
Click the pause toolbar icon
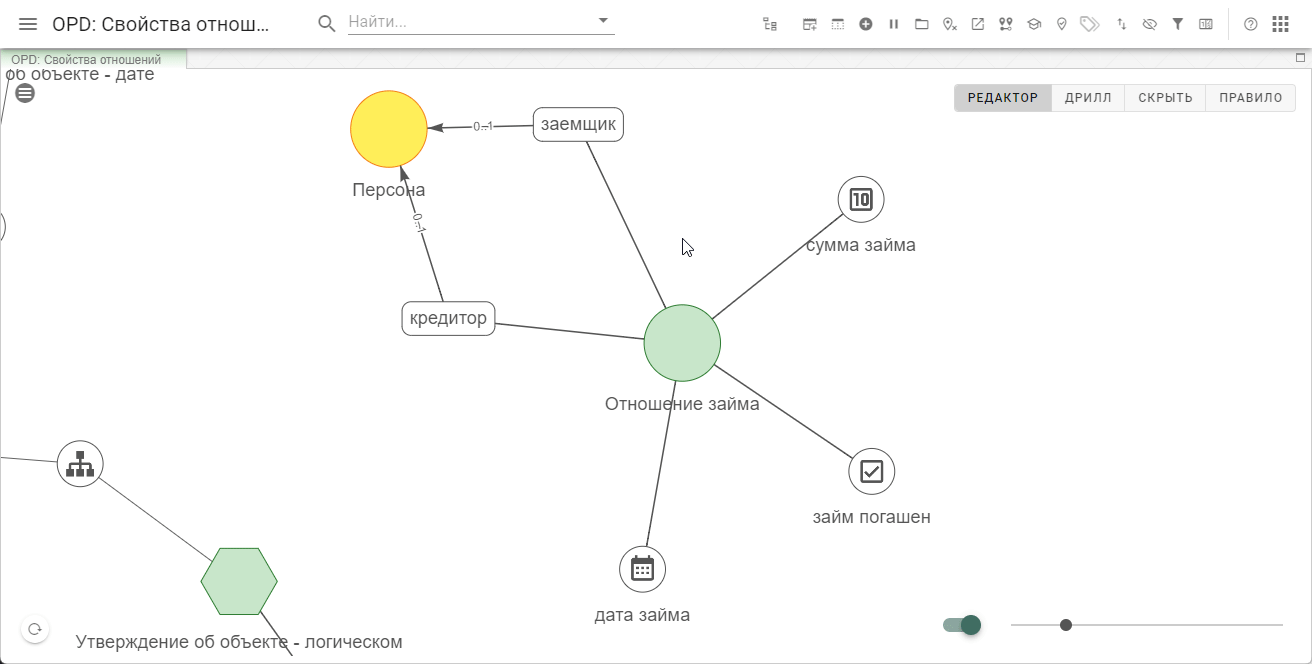point(894,24)
